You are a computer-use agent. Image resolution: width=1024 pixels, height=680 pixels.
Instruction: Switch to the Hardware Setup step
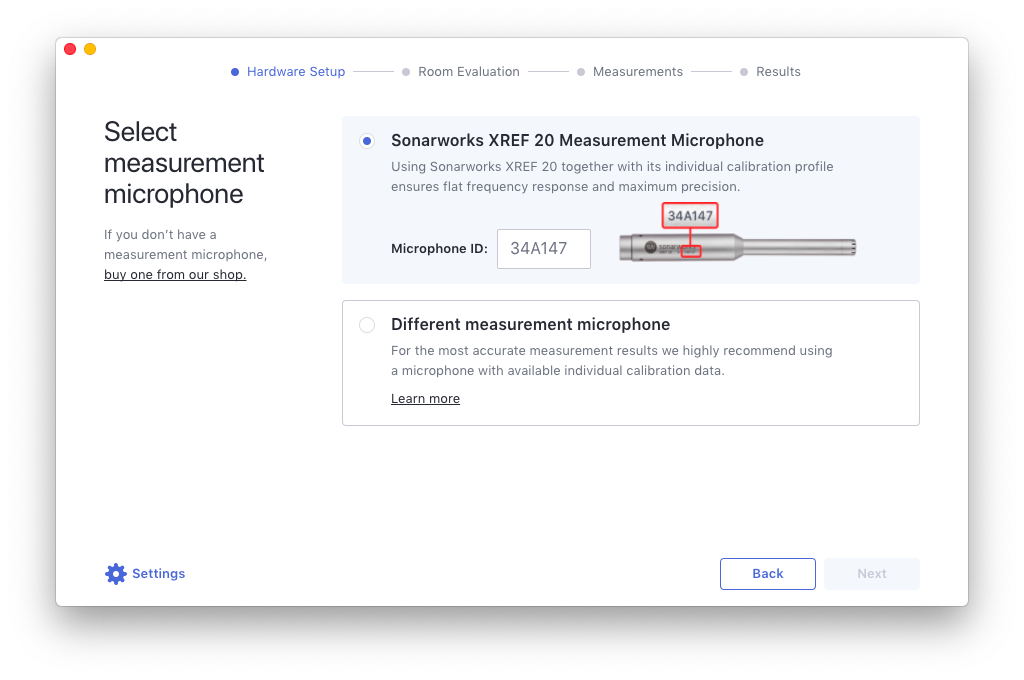pos(296,72)
